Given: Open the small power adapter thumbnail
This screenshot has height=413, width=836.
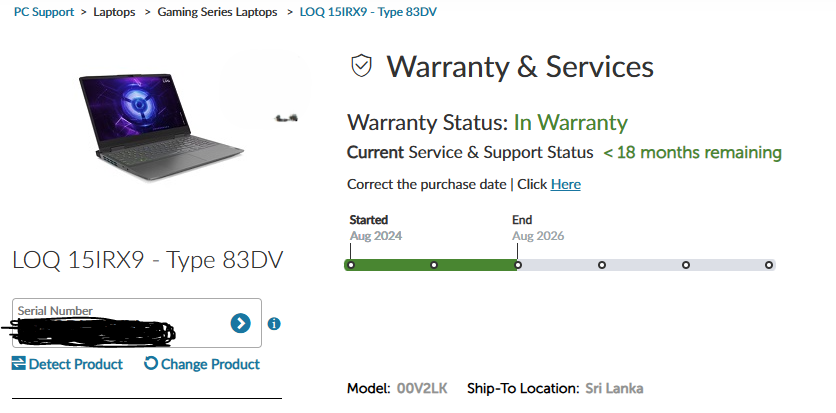Looking at the screenshot, I should (286, 118).
